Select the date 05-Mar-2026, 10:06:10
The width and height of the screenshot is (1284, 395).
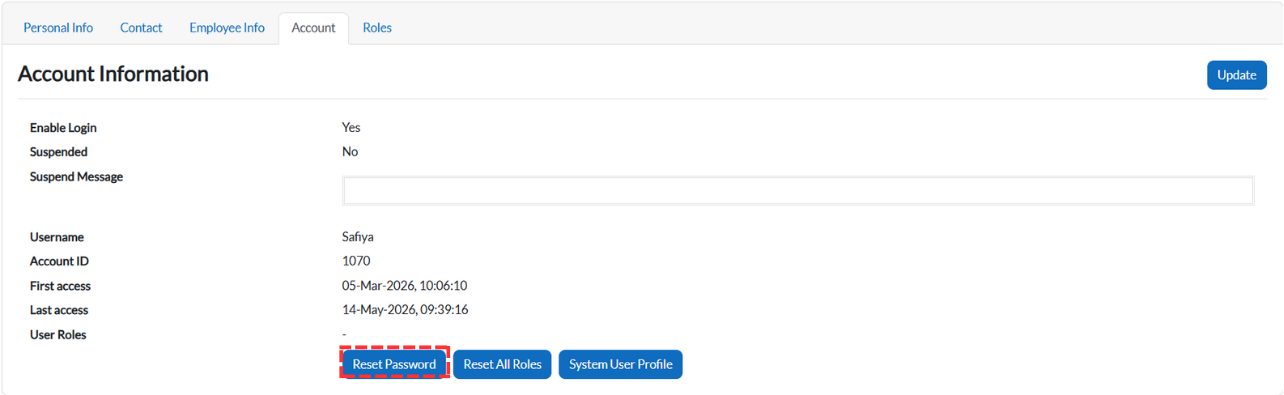405,286
